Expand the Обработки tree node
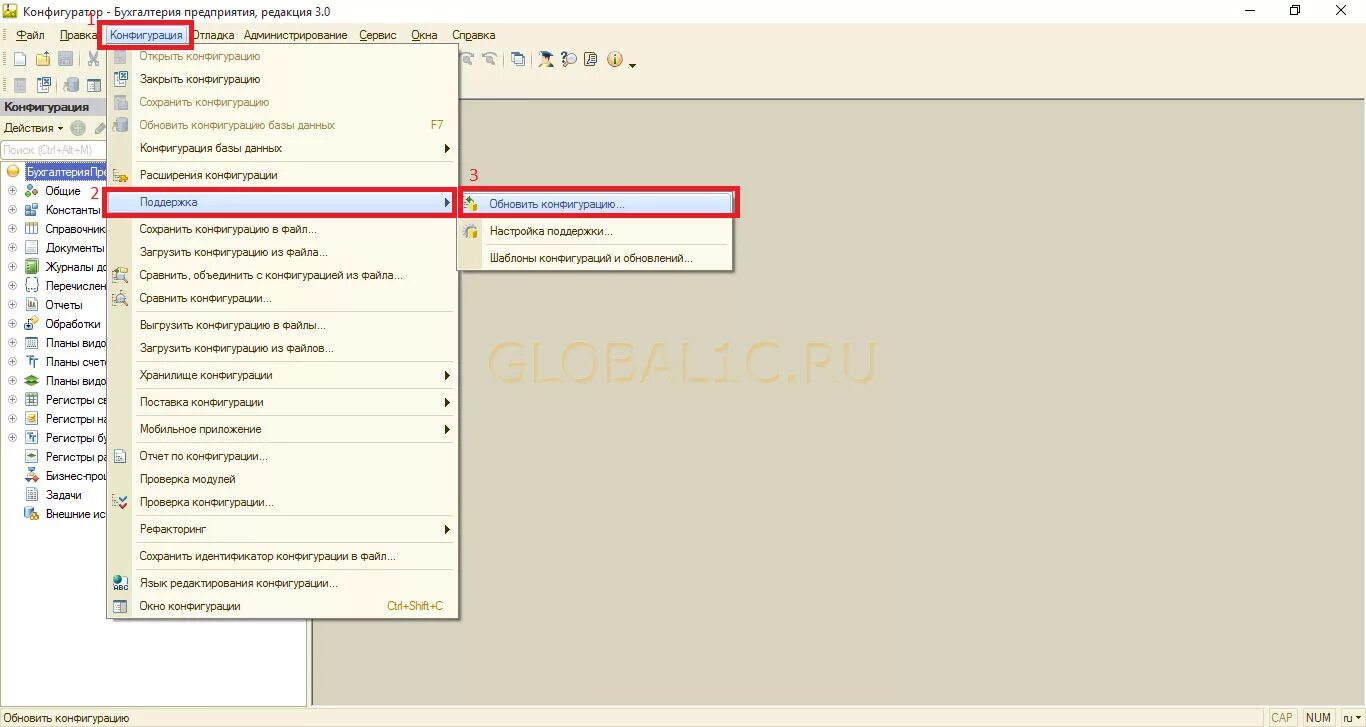This screenshot has height=727, width=1366. pyautogui.click(x=12, y=324)
